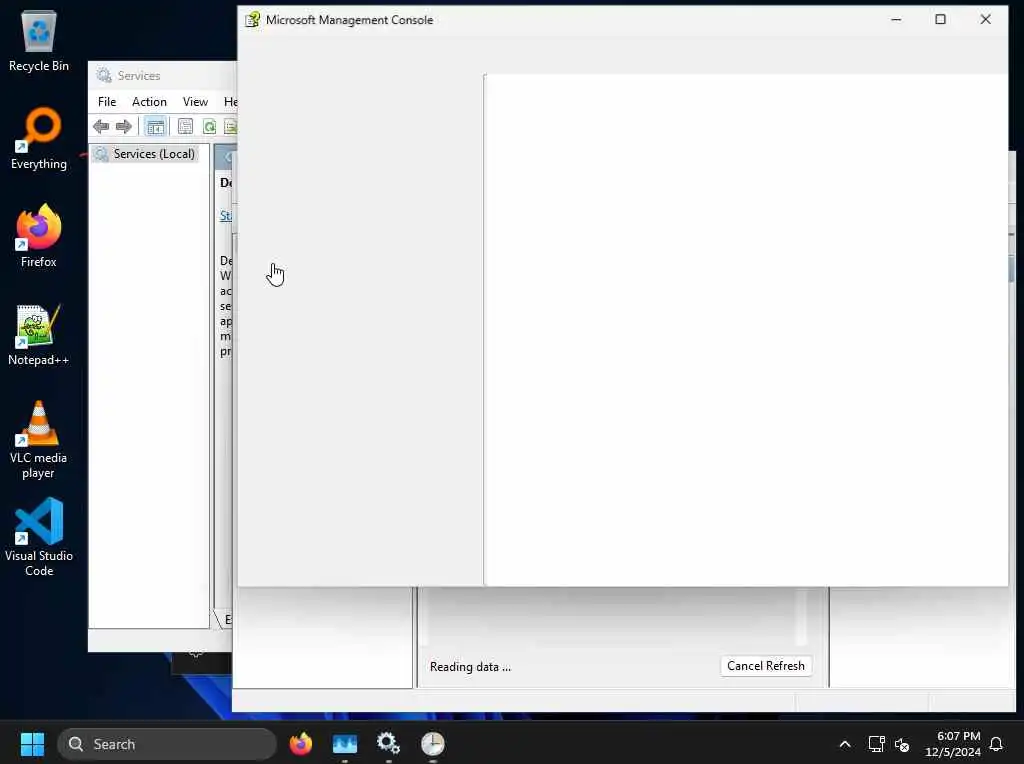Viewport: 1024px width, 764px height.
Task: Click the Back arrow in Services toolbar
Action: (x=101, y=126)
